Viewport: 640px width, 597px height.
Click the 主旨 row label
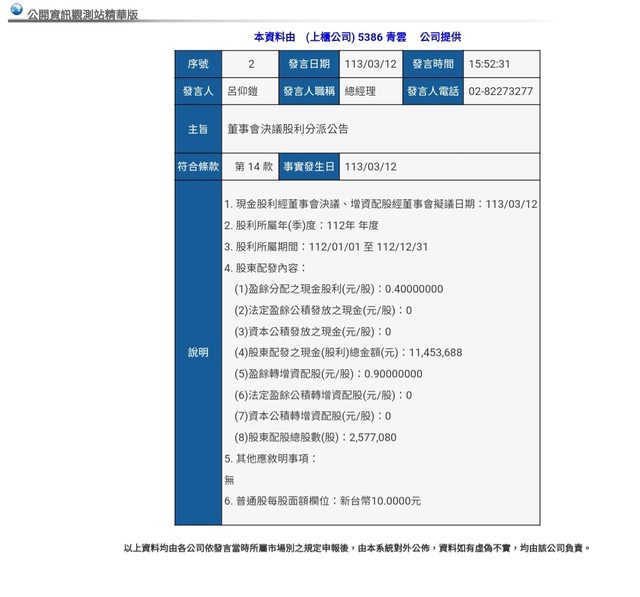198,130
